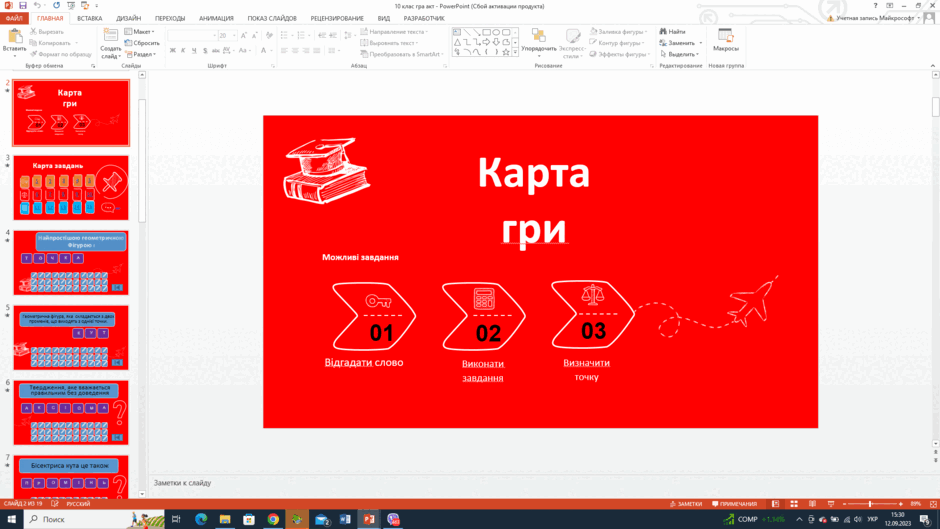Image resolution: width=940 pixels, height=529 pixels.
Task: Create a new slide with Создать слайд
Action: coord(110,43)
